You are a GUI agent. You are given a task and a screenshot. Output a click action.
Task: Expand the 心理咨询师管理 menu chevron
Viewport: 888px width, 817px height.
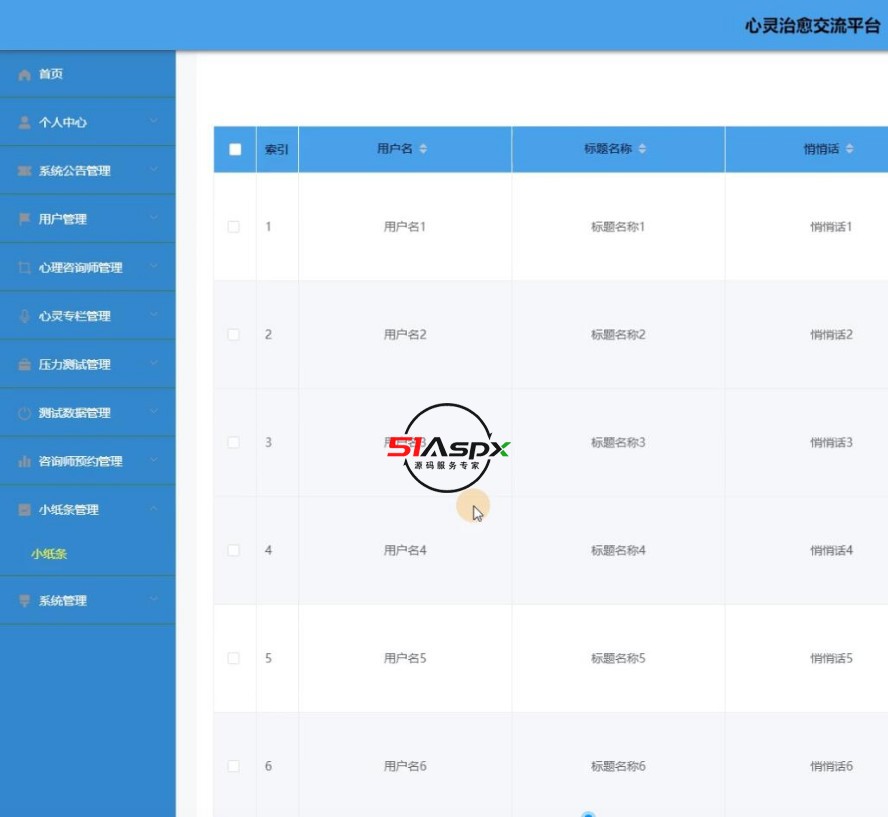(153, 267)
